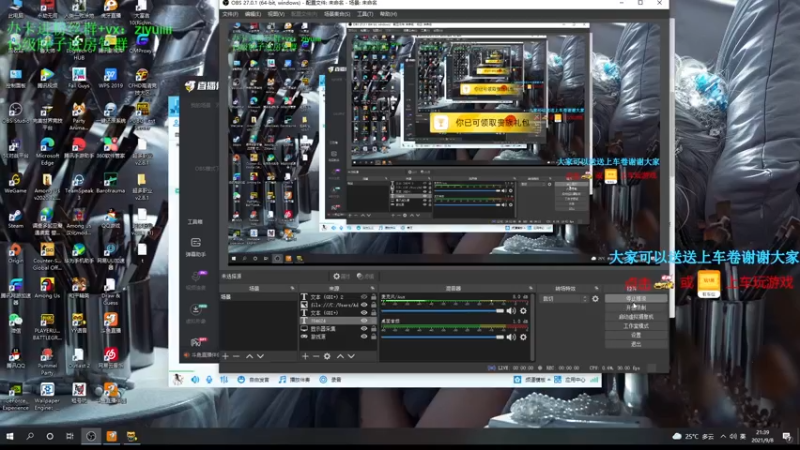800x450 pixels.
Task: Open scene transition properties gear icon
Action: (x=596, y=298)
